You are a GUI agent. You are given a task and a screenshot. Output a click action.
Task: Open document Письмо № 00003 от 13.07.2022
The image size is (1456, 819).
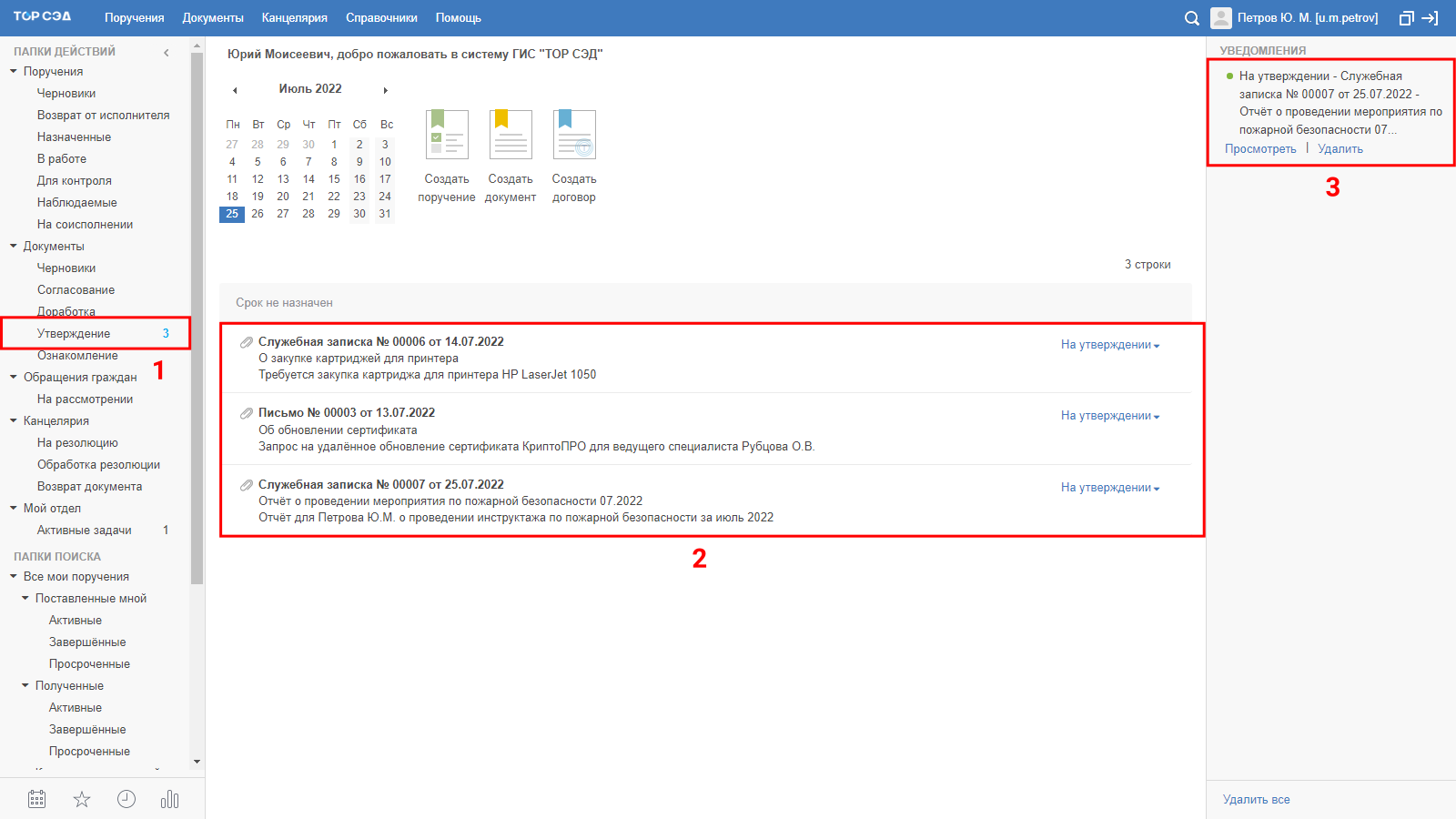(x=347, y=413)
